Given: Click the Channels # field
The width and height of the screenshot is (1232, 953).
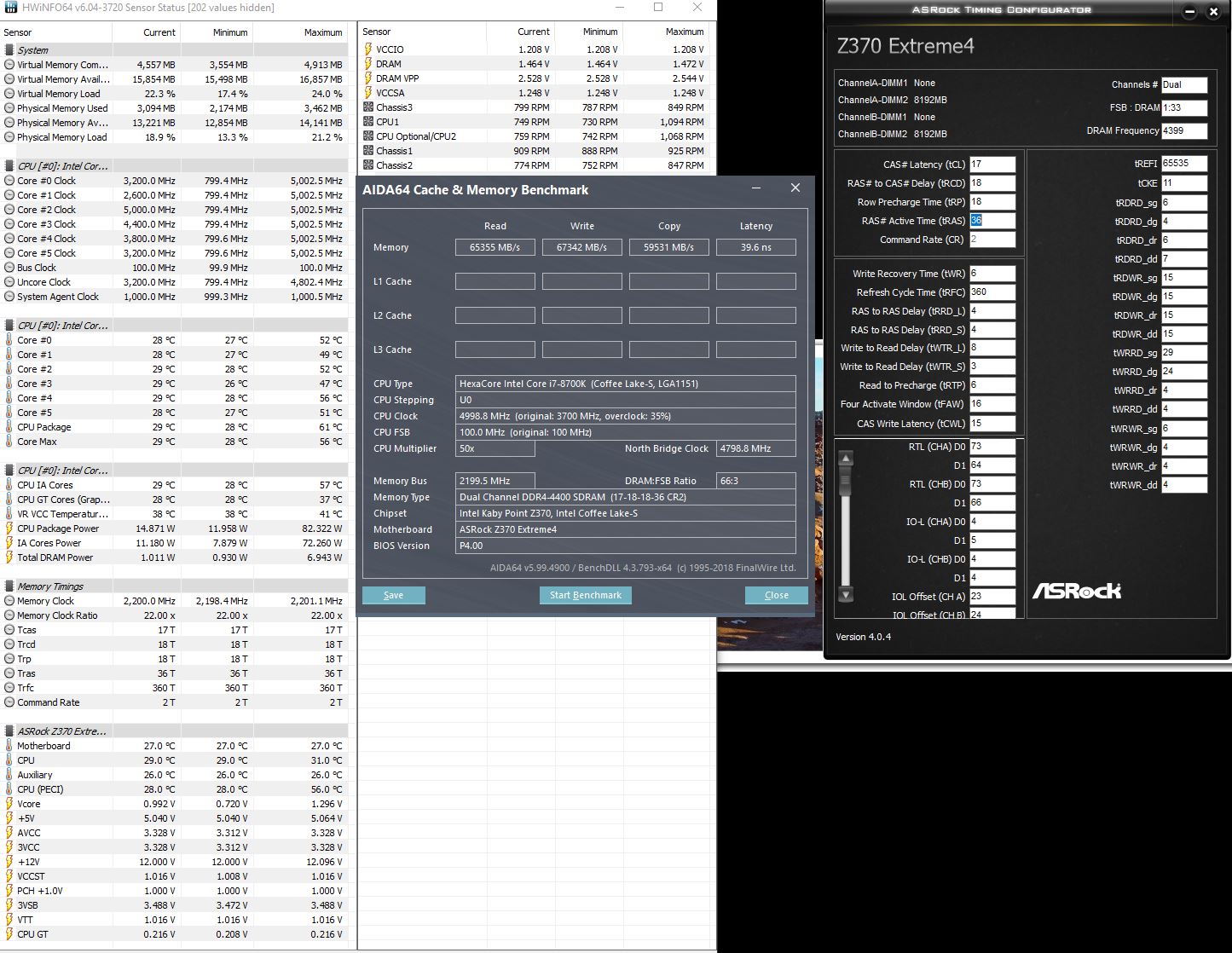Looking at the screenshot, I should tap(1184, 85).
